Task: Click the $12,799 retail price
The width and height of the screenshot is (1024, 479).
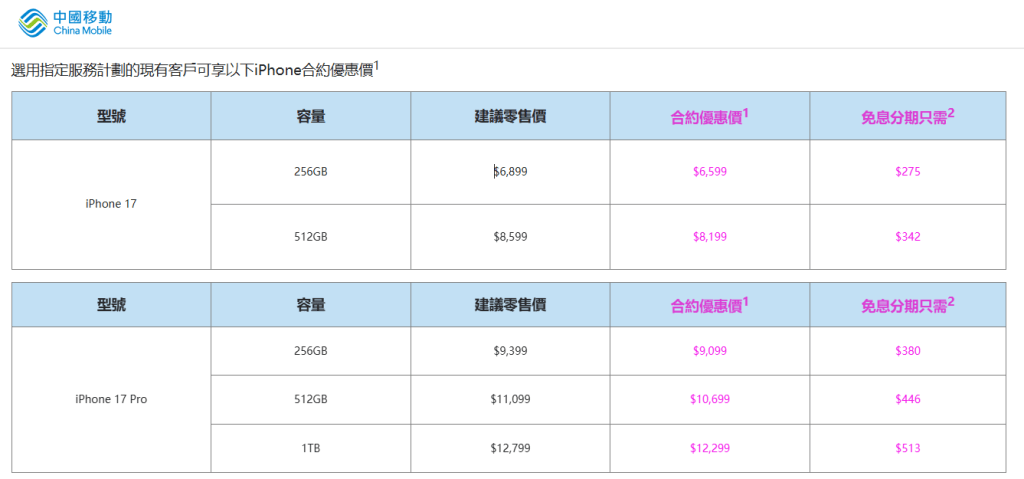Action: (x=510, y=448)
